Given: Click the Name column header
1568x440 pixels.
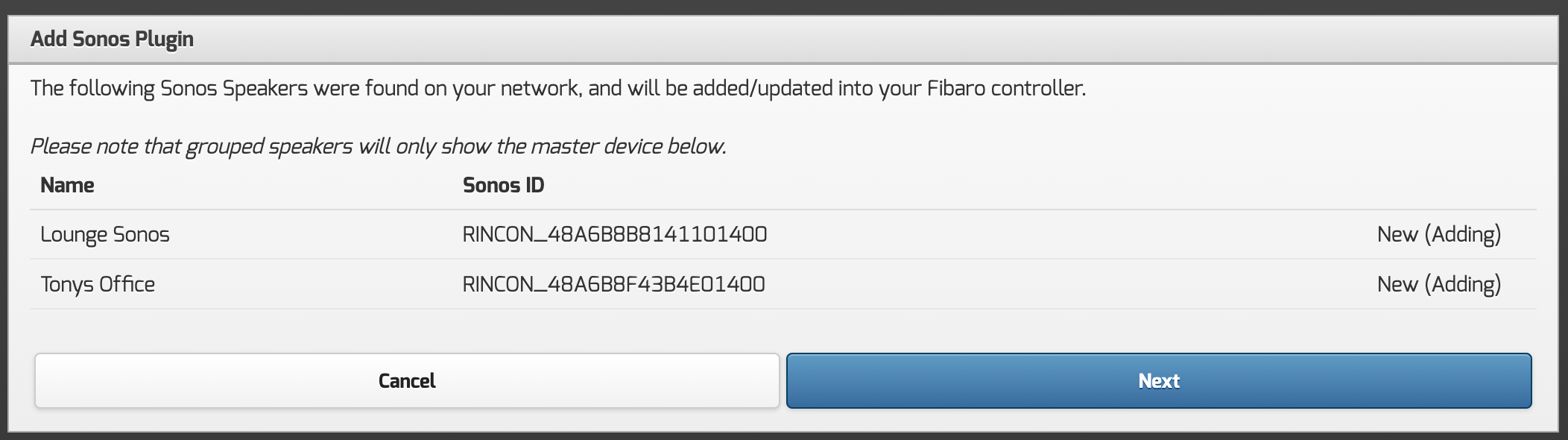Looking at the screenshot, I should 67,186.
